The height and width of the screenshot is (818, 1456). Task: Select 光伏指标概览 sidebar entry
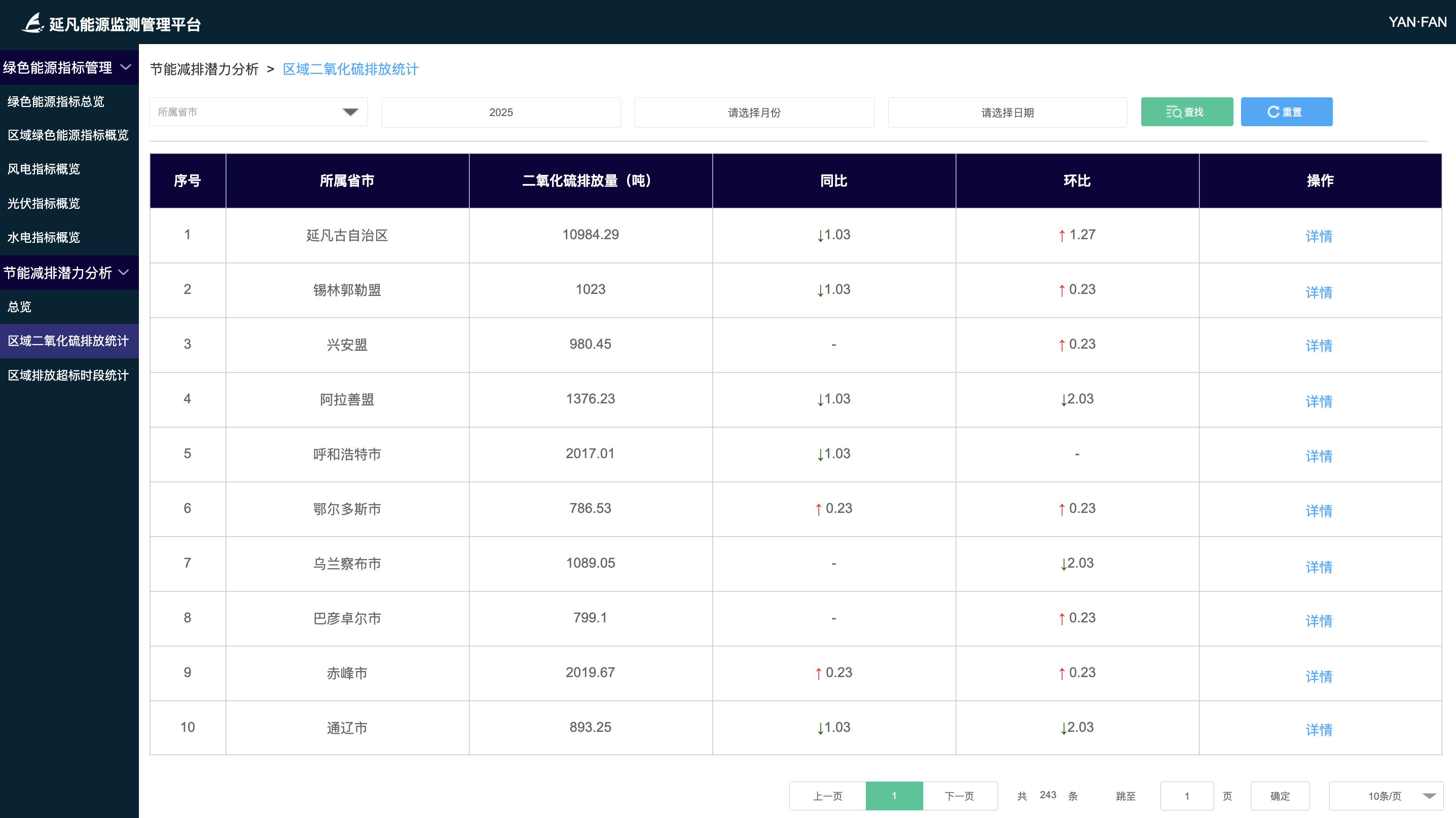pyautogui.click(x=44, y=203)
